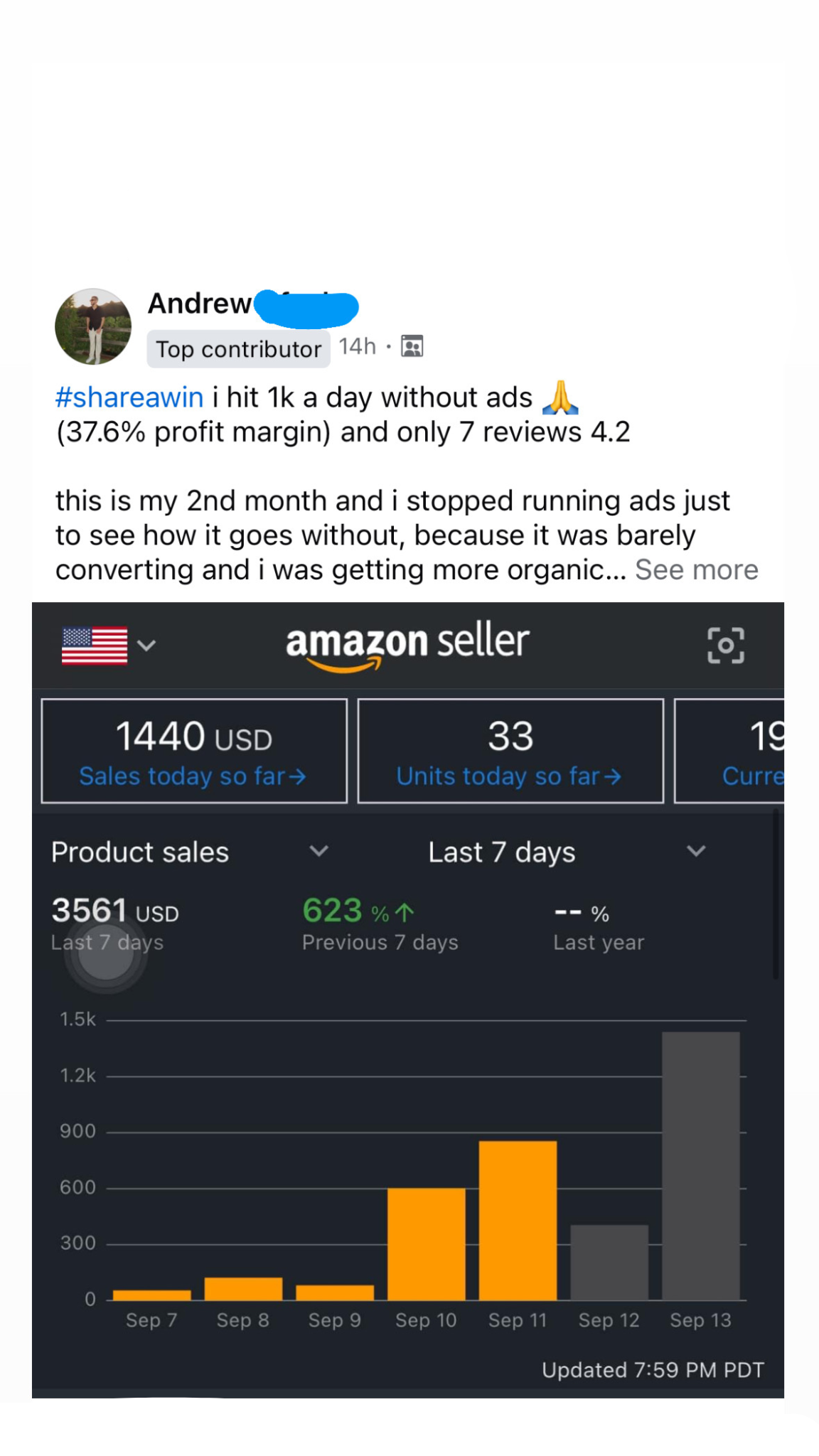The width and height of the screenshot is (819, 1456).
Task: Click the arrow on Units today so far
Action: (612, 777)
